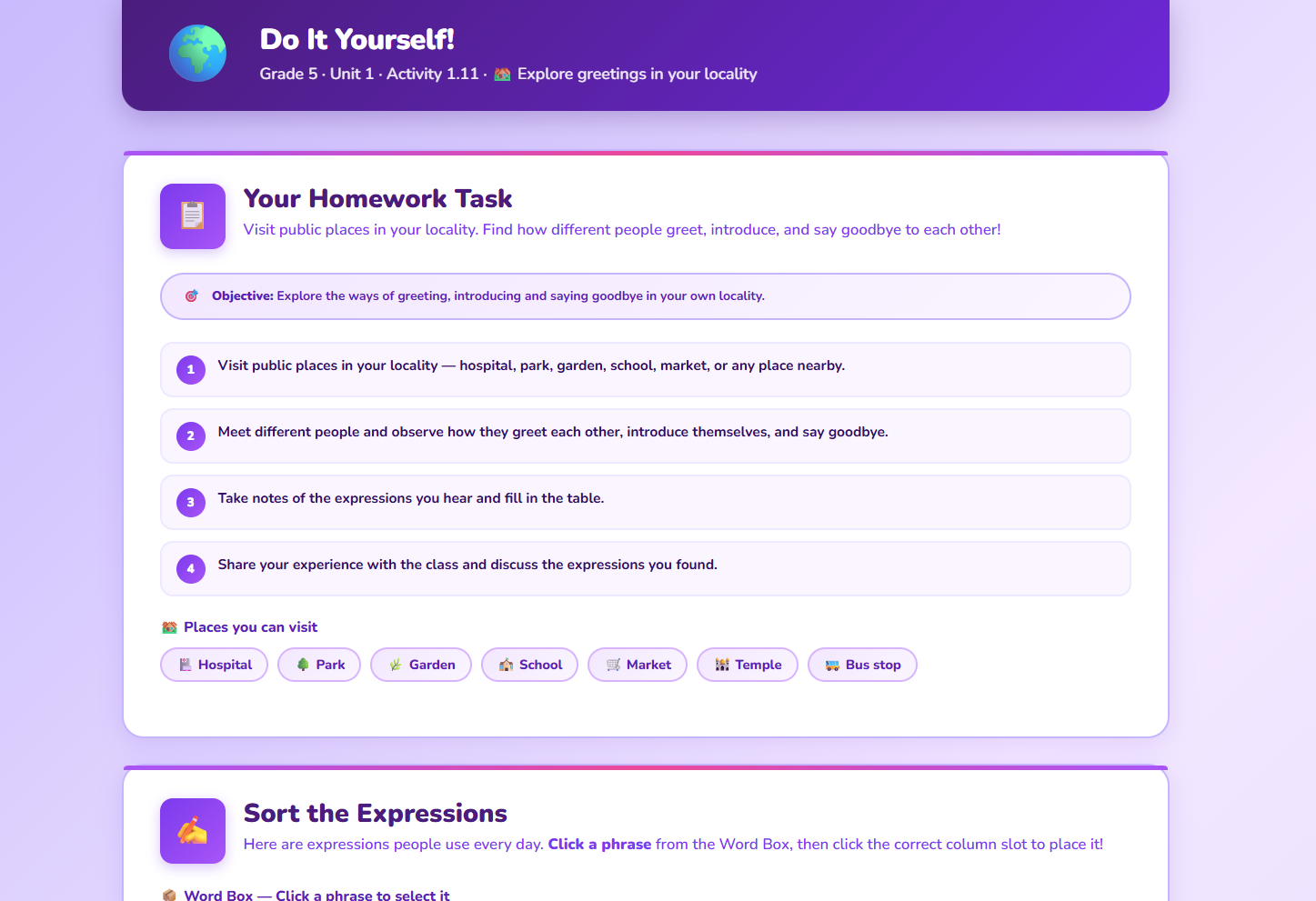Click the temple icon in Temple chip
The image size is (1316, 901).
click(722, 665)
